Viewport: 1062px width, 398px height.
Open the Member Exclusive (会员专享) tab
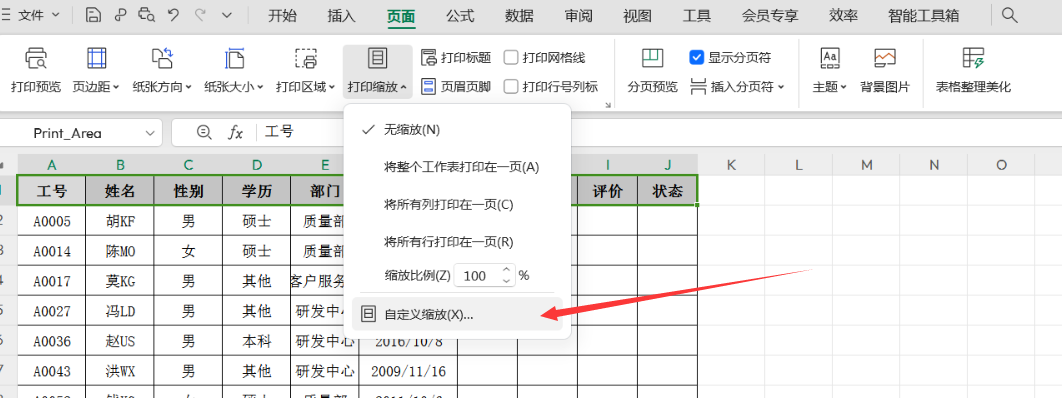[x=770, y=16]
